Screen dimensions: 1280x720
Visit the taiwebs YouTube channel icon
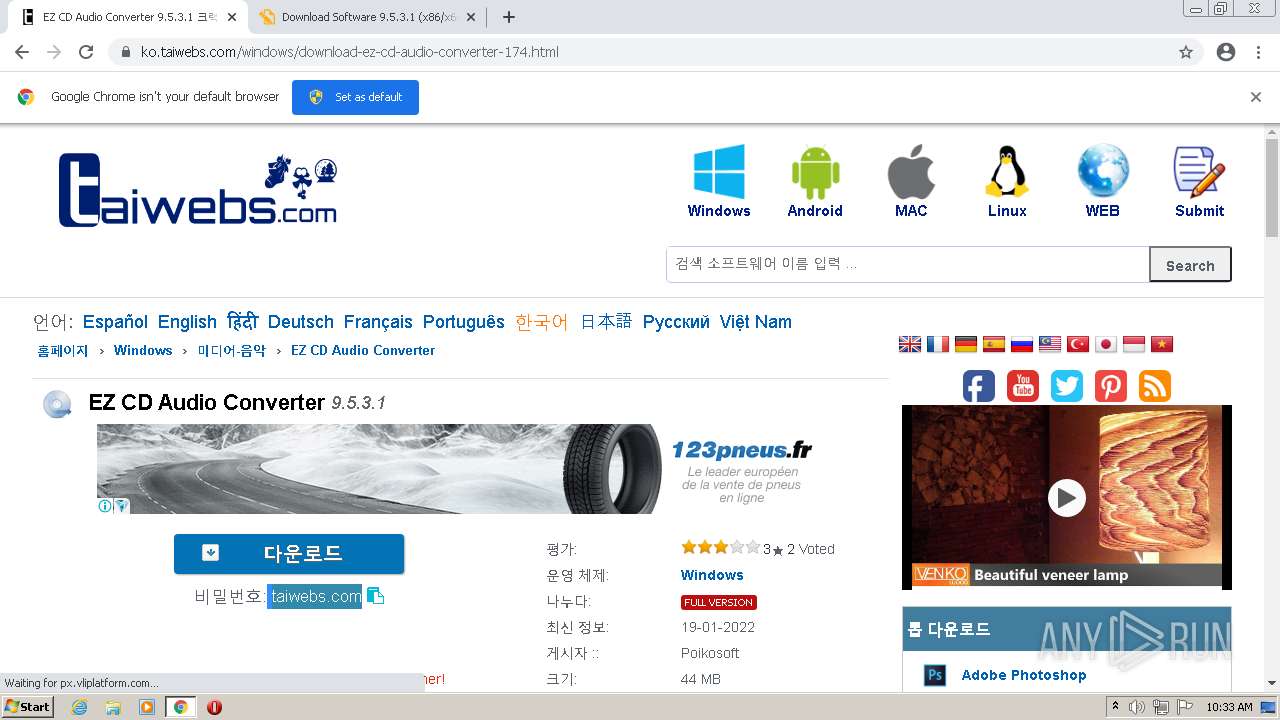tap(1023, 386)
